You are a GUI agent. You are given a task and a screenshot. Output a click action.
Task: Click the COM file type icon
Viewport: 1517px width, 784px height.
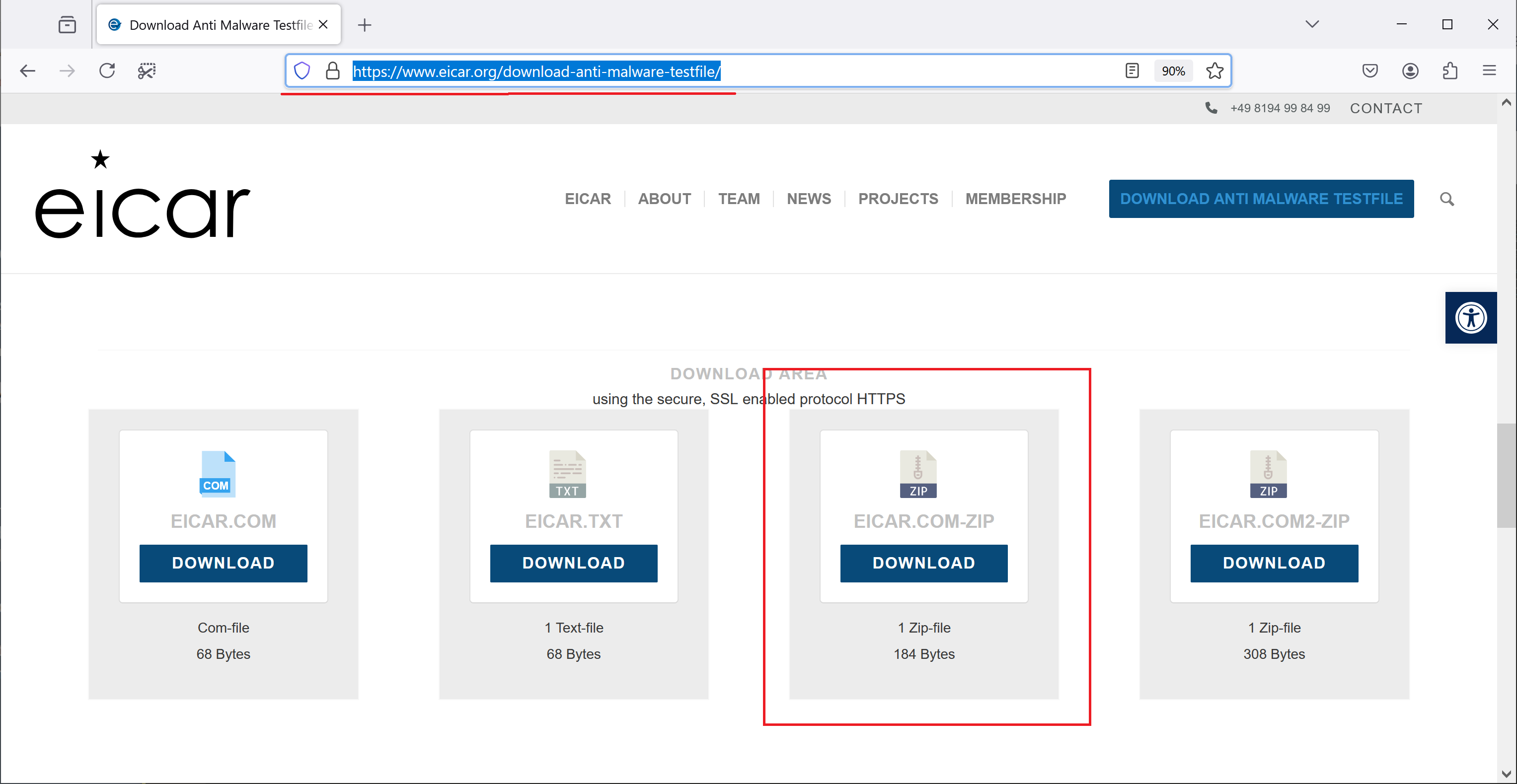pyautogui.click(x=217, y=474)
